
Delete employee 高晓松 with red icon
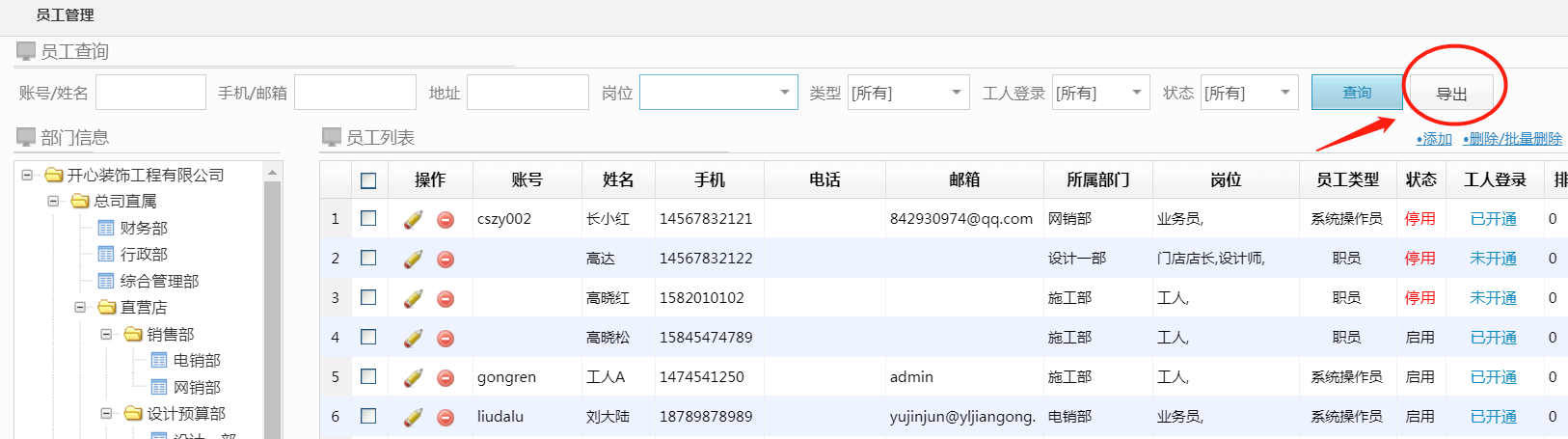point(446,338)
